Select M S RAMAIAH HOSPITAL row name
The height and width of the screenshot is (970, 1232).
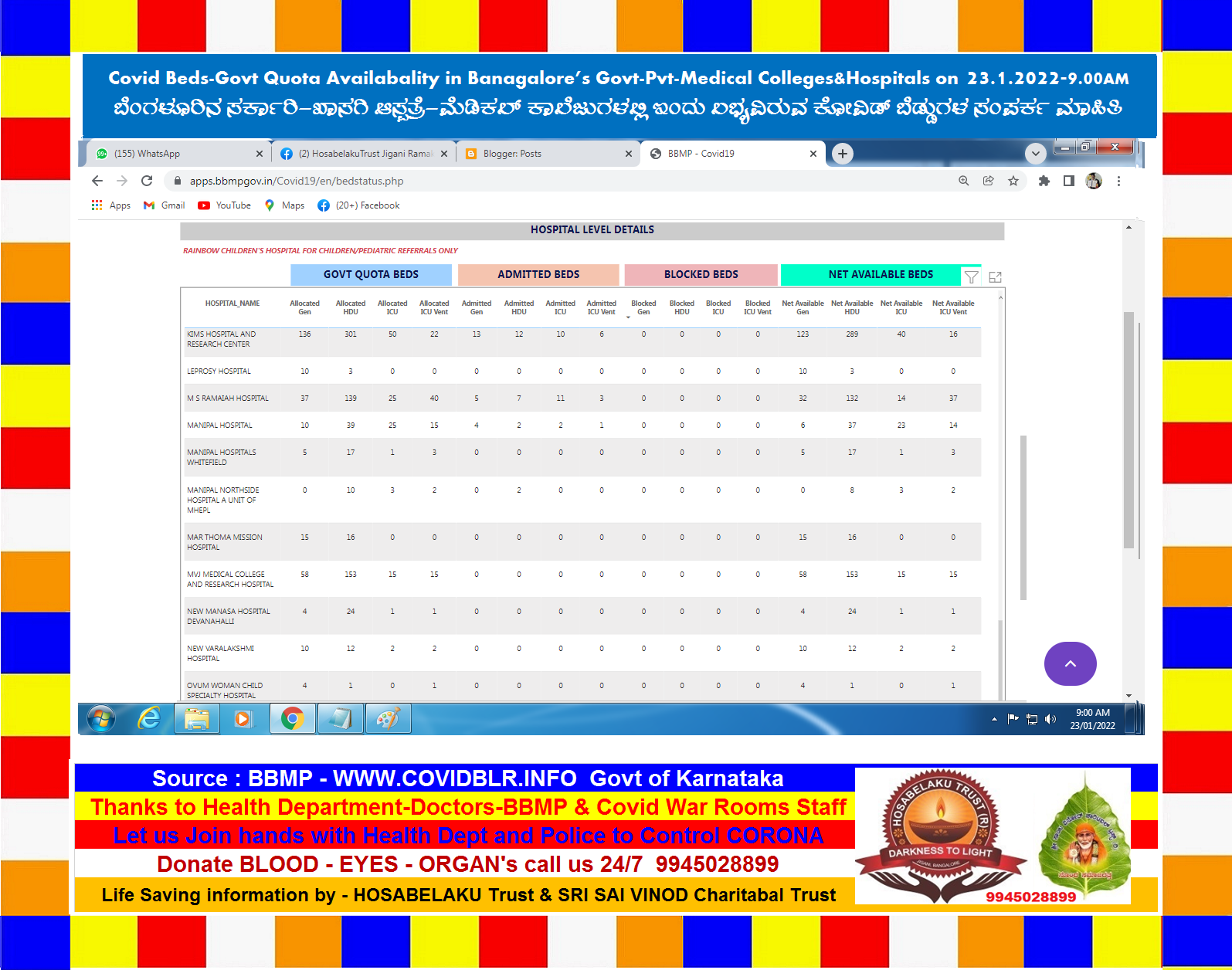click(228, 399)
